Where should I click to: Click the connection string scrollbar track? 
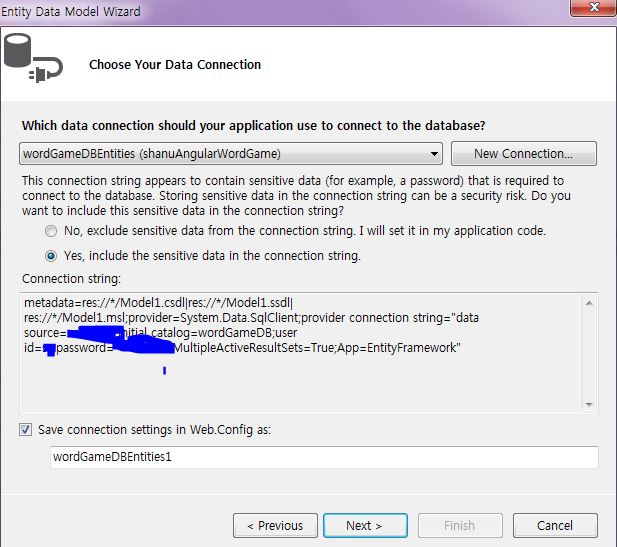590,350
